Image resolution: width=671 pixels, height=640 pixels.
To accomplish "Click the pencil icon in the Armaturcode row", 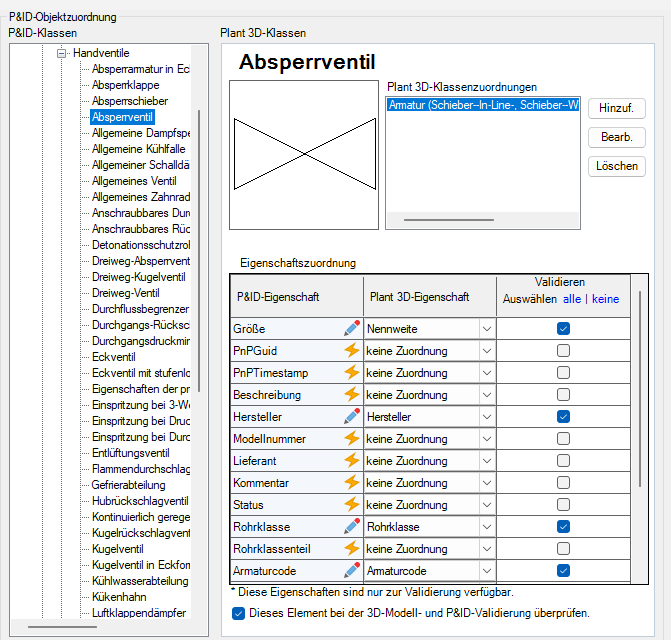I will (352, 571).
